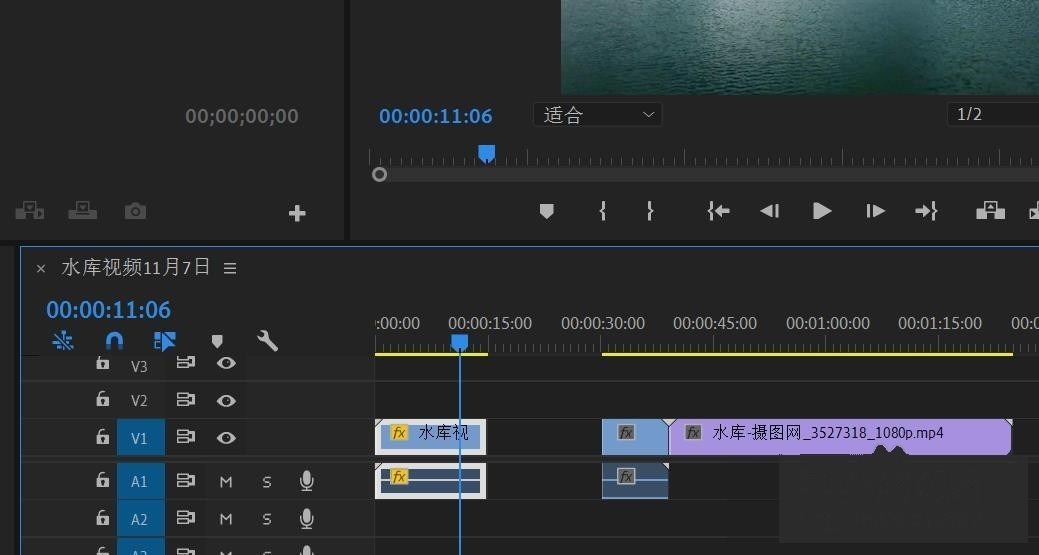Viewport: 1039px width, 555px height.
Task: Toggle sync lock for track A1
Action: click(x=186, y=480)
